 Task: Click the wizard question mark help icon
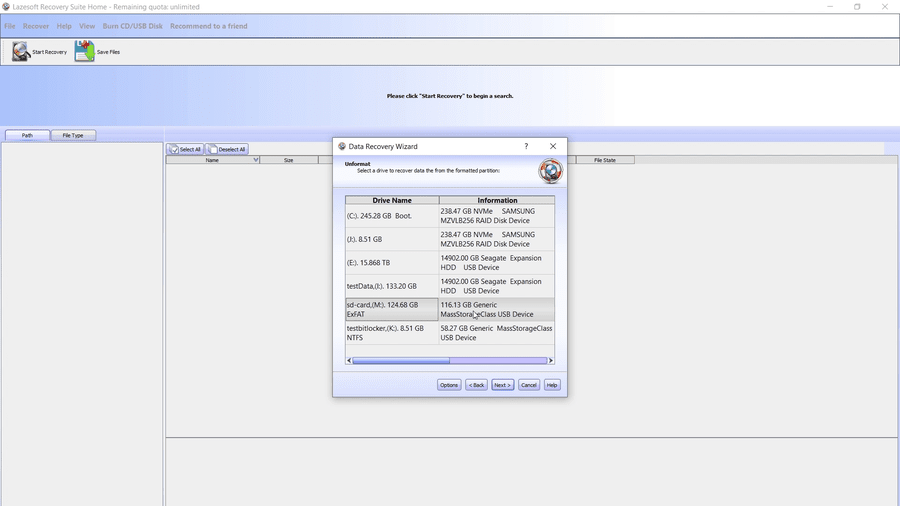(x=526, y=146)
